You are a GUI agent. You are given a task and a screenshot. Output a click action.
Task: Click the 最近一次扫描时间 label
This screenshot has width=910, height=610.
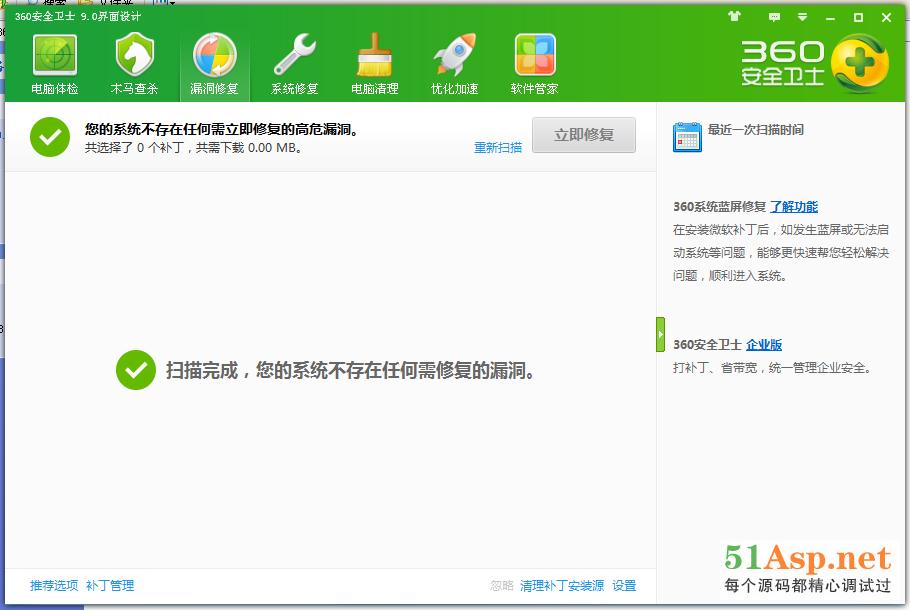coord(756,129)
